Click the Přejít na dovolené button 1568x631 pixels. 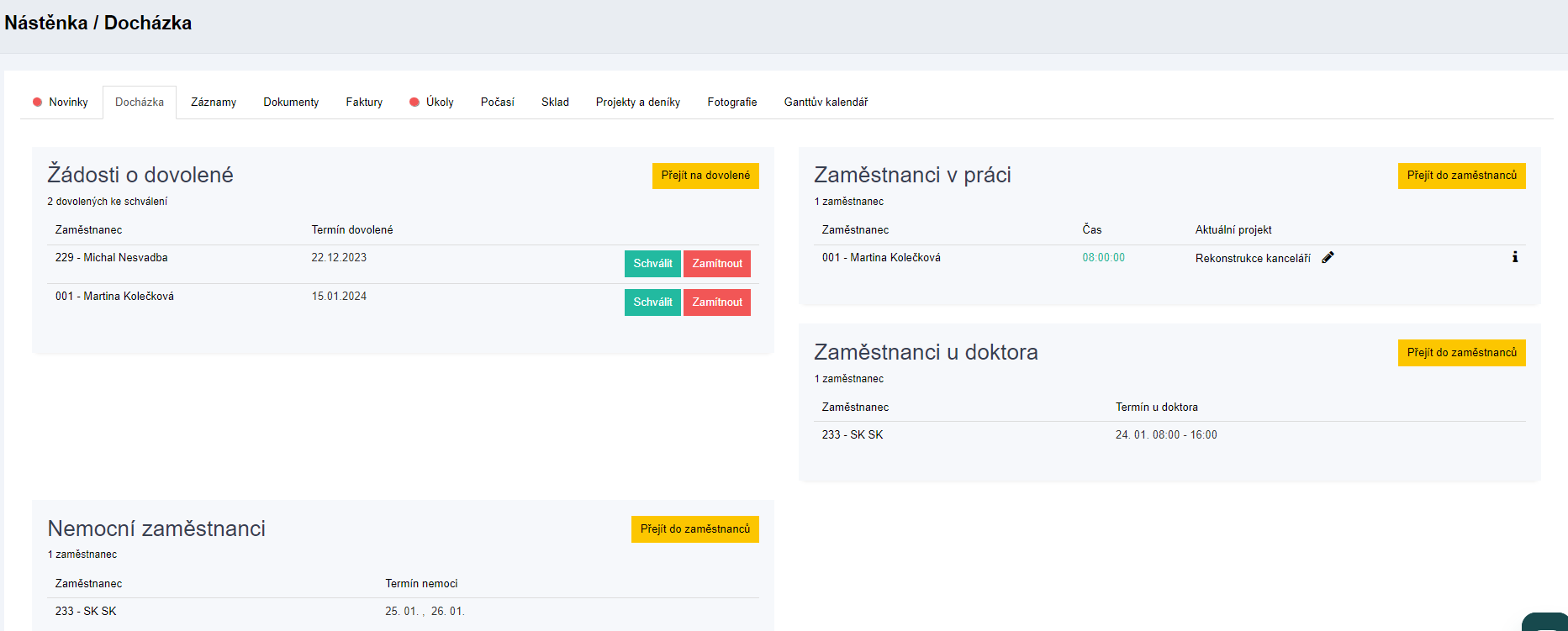705,176
